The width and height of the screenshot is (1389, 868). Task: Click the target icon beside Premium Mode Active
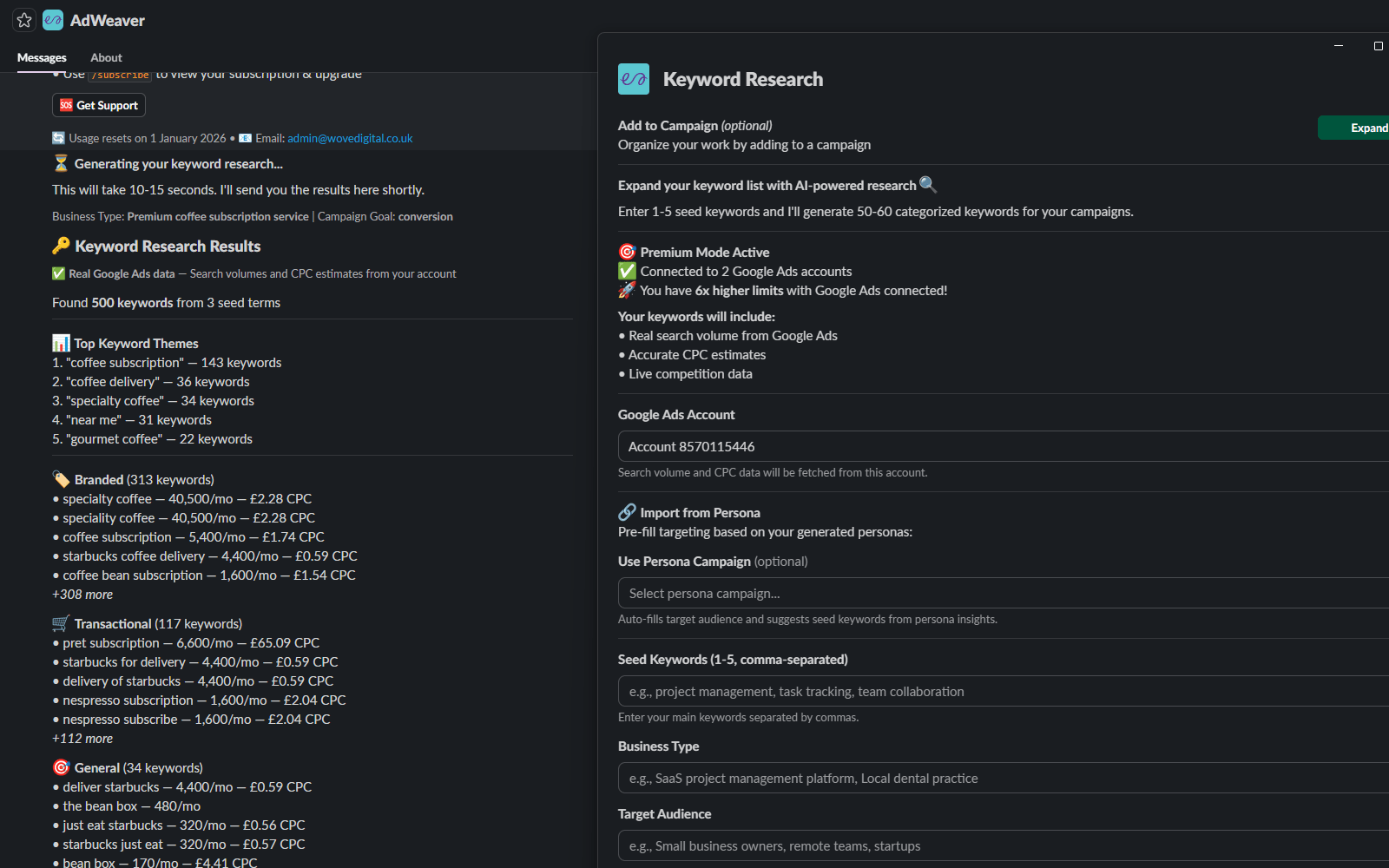(628, 252)
